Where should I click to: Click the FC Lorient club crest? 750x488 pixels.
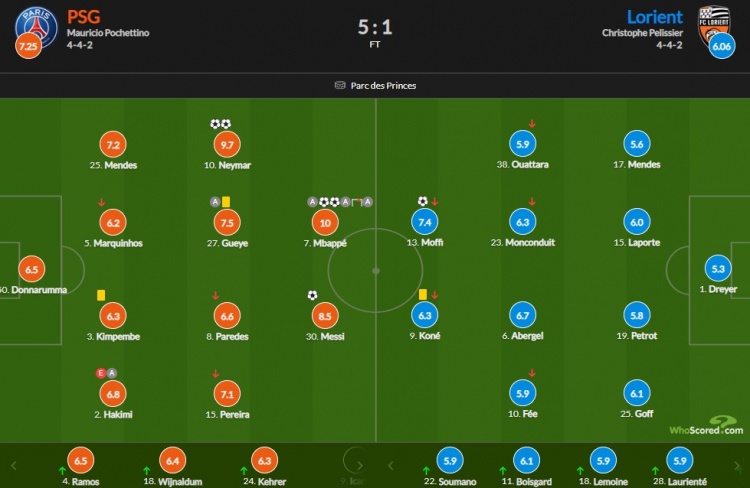(714, 26)
